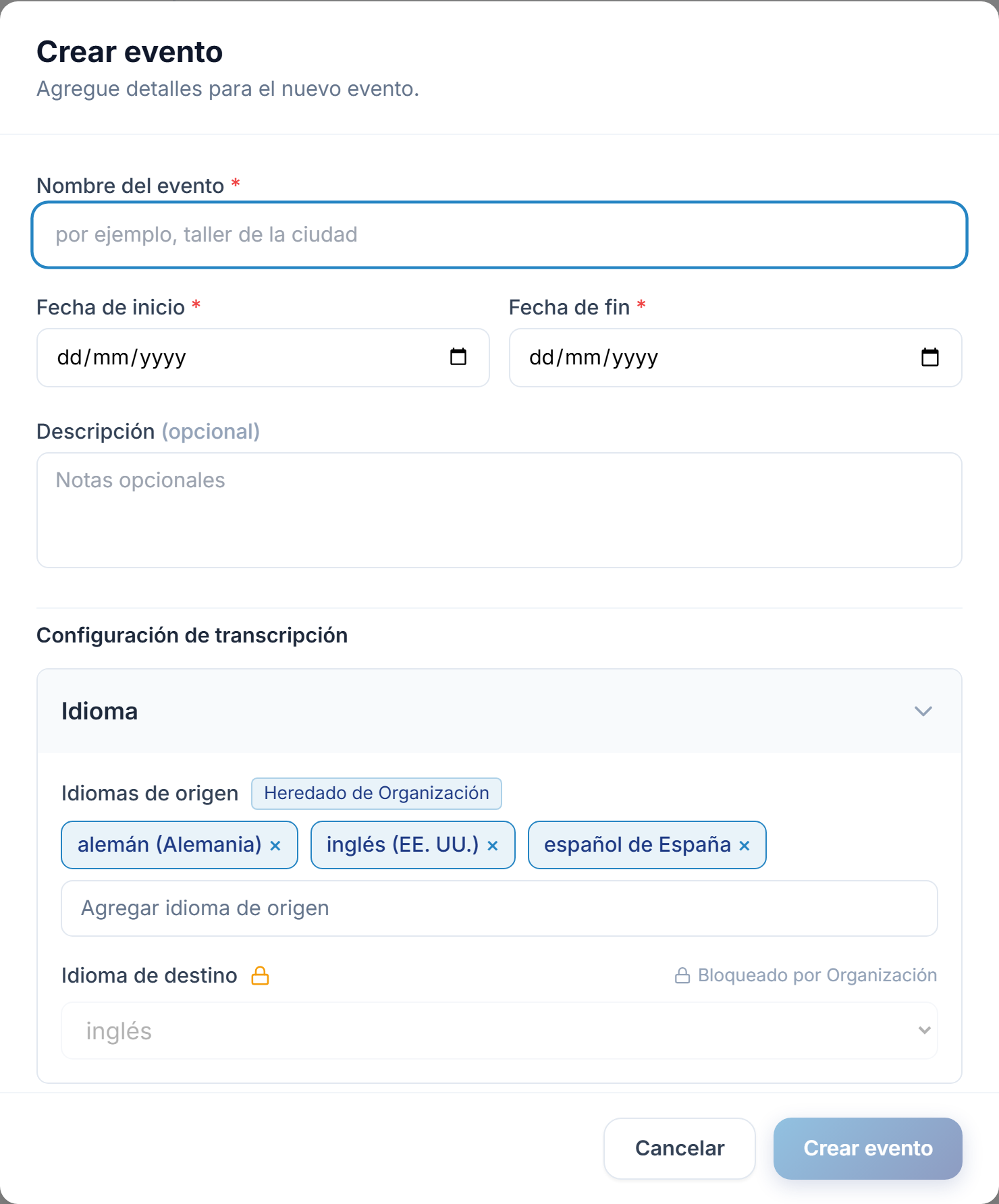Click the Fecha de fin date field

[736, 358]
